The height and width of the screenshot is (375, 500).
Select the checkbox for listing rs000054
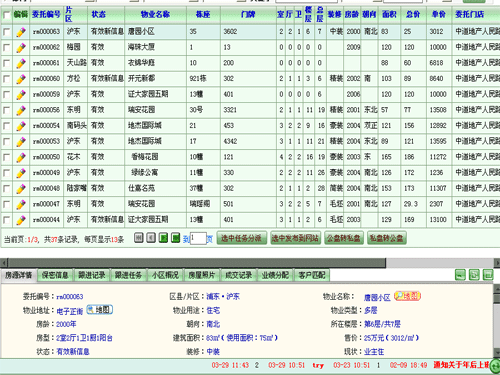tap(6, 126)
